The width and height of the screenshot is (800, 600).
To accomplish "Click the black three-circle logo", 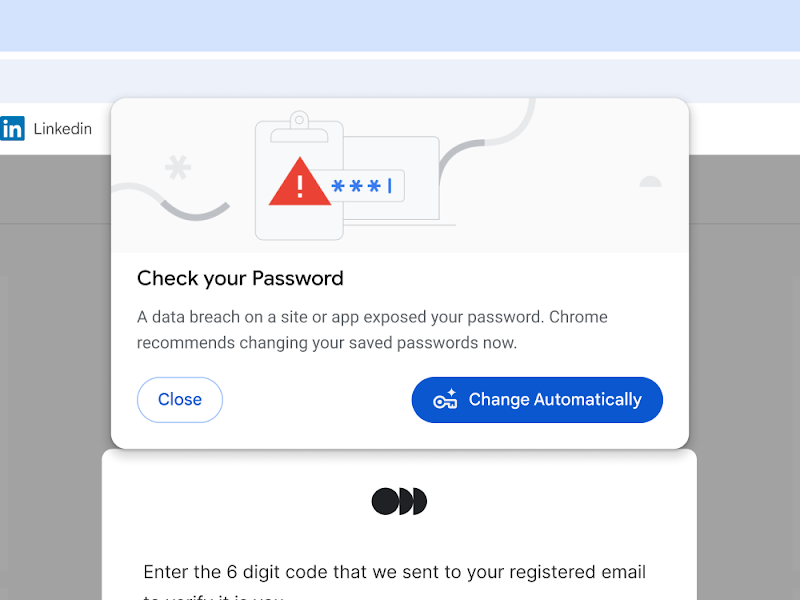I will point(399,501).
